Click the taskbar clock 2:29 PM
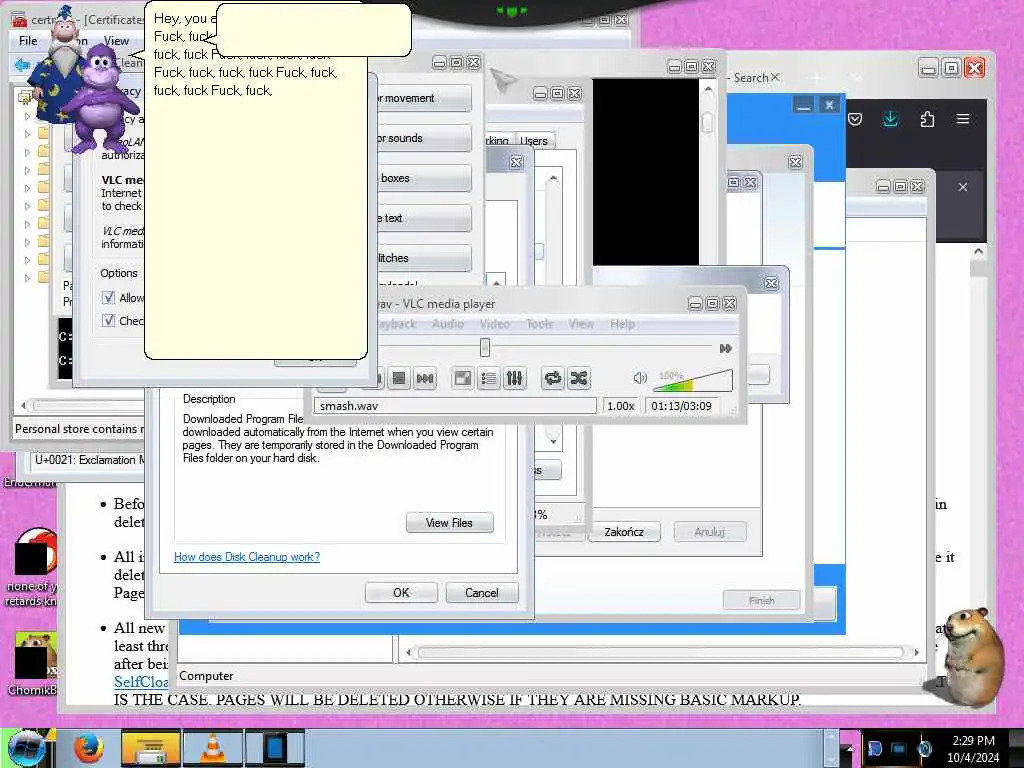Viewport: 1024px width, 768px height. coord(973,741)
